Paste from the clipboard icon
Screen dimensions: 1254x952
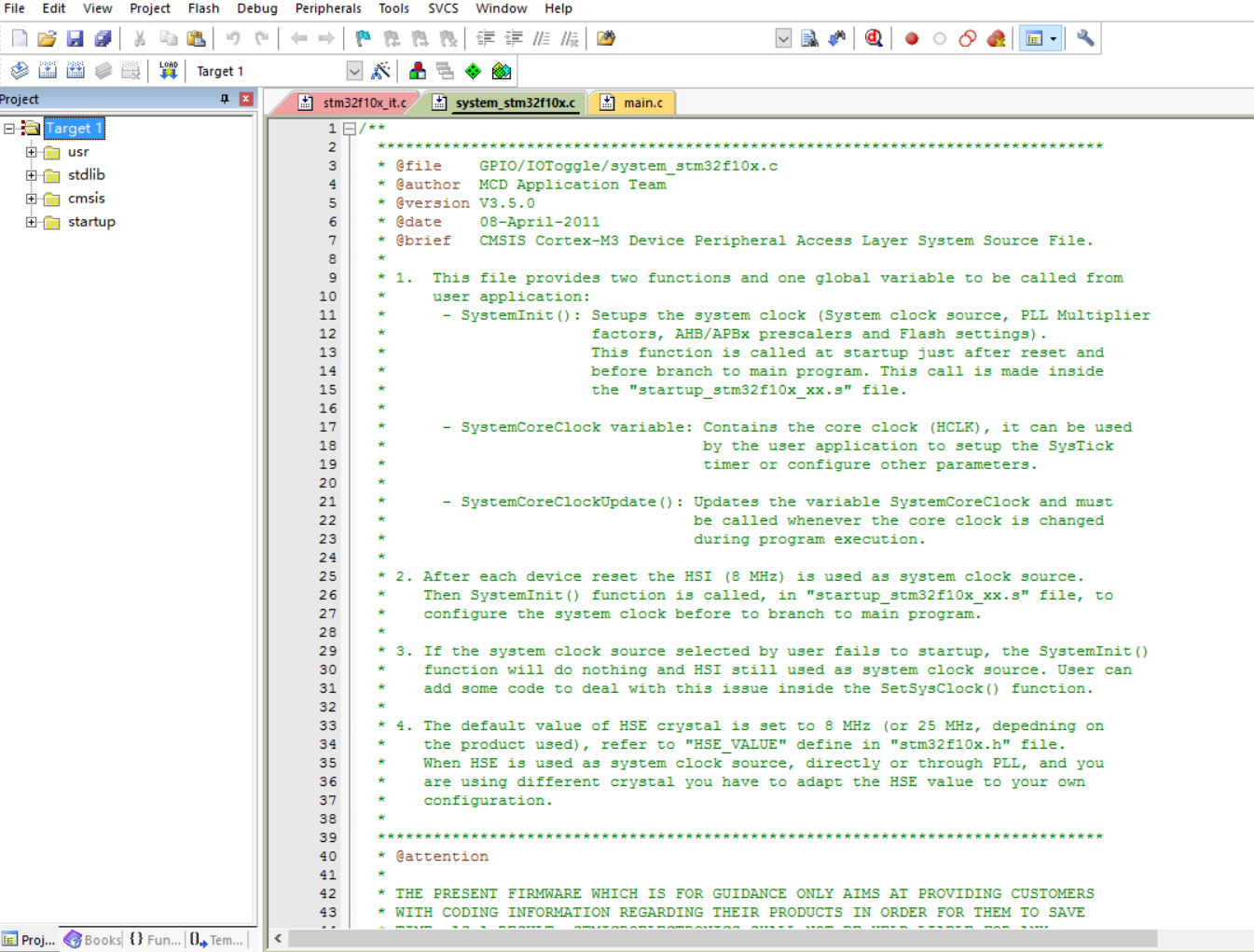pyautogui.click(x=196, y=38)
